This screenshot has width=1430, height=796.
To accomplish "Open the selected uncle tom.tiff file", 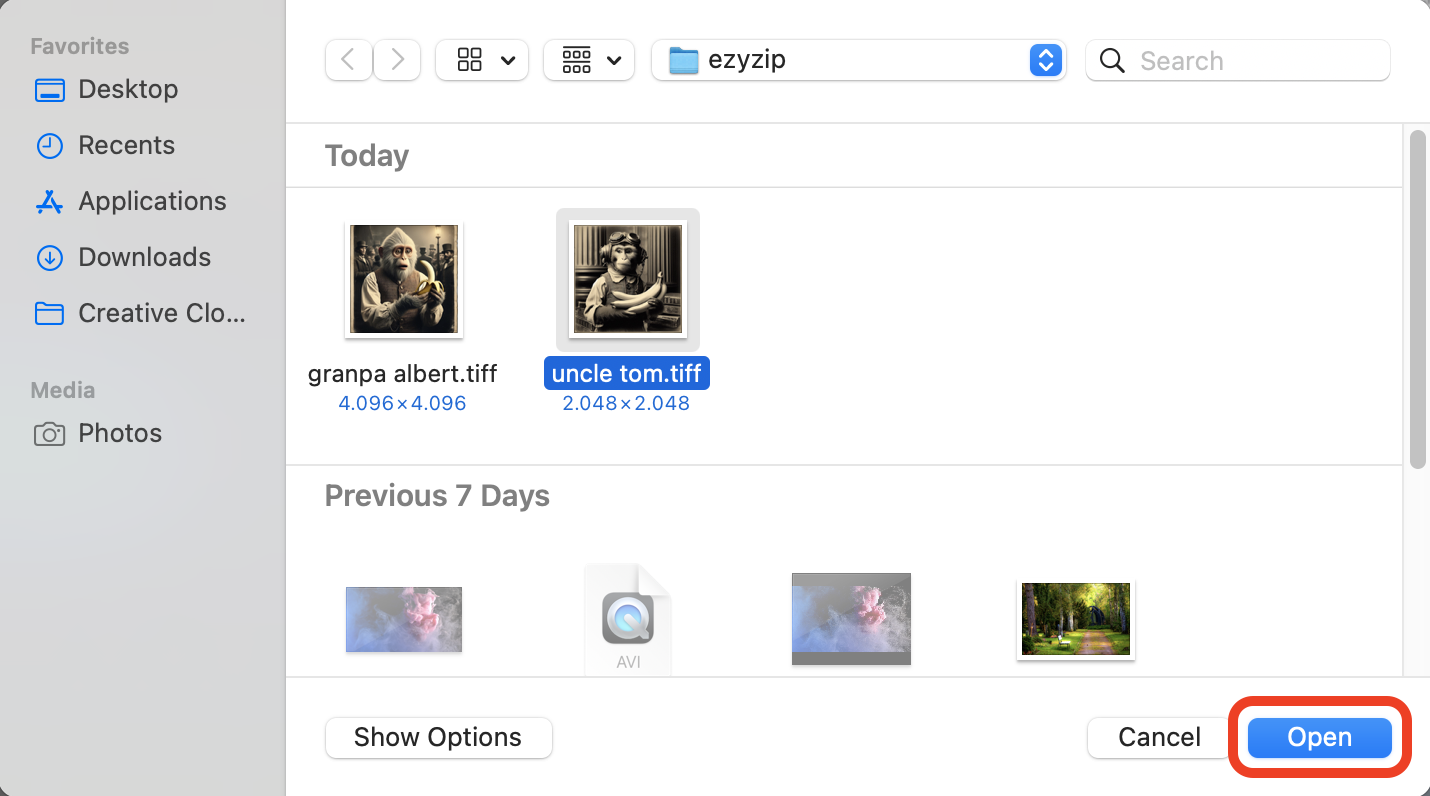I will [1319, 737].
